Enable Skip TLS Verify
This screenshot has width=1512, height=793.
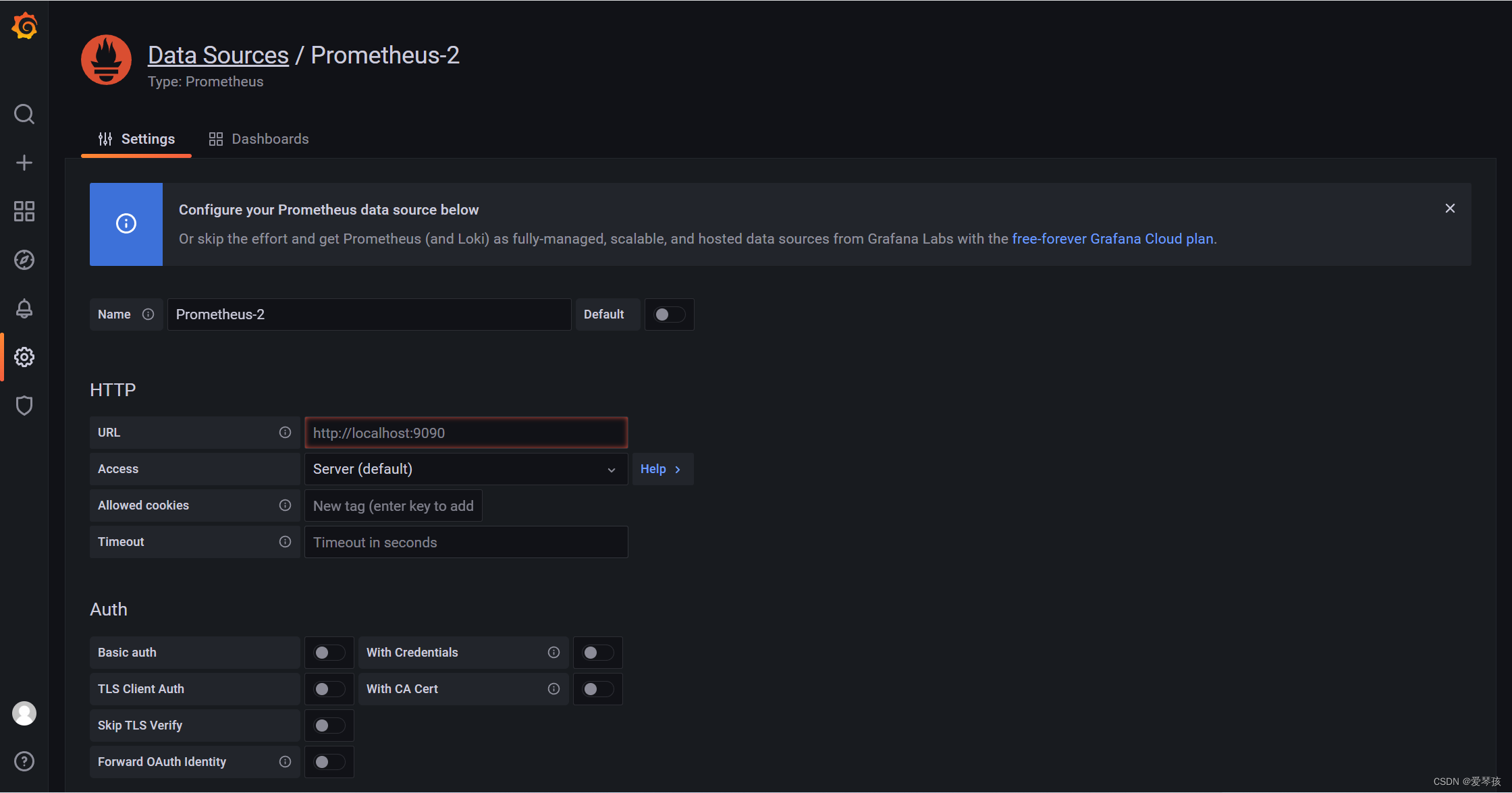[329, 725]
